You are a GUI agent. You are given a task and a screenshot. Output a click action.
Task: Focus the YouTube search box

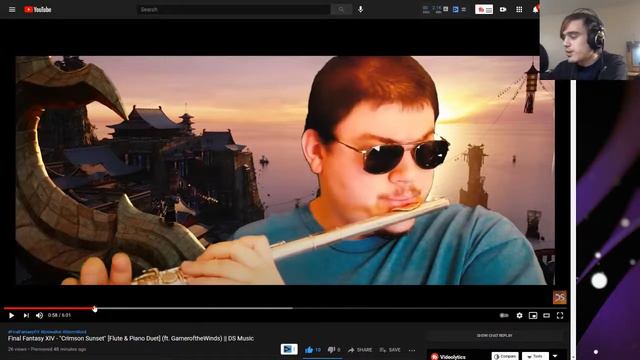(233, 9)
